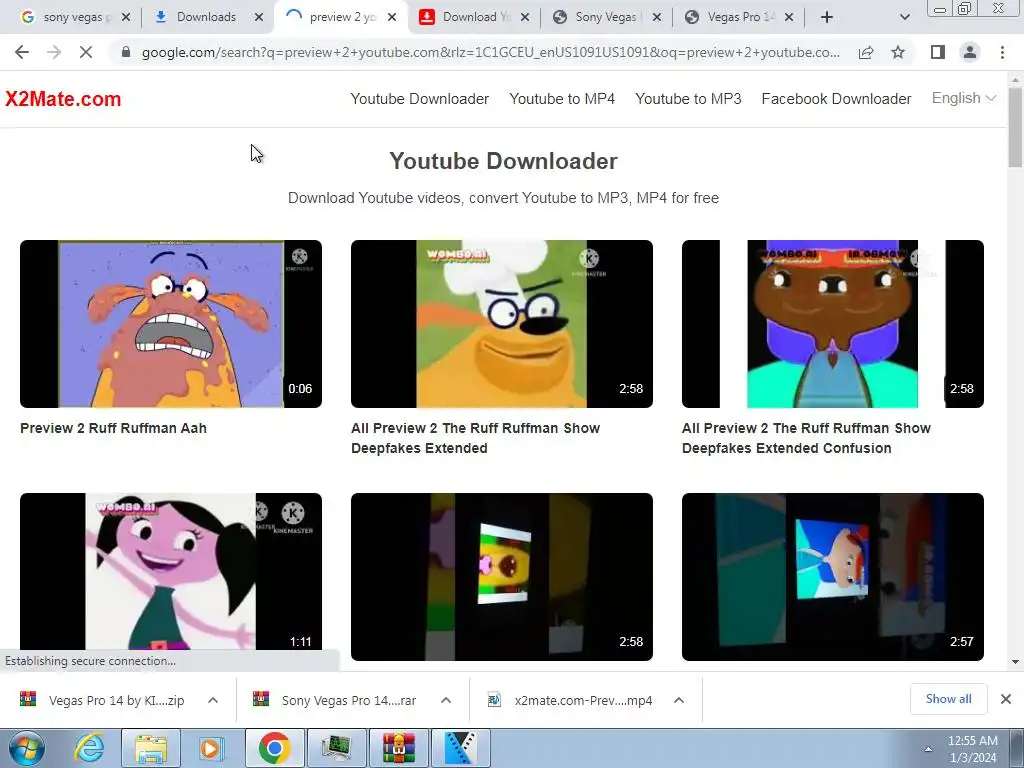Click the address bar URL field
This screenshot has width=1024, height=768.
(490, 52)
